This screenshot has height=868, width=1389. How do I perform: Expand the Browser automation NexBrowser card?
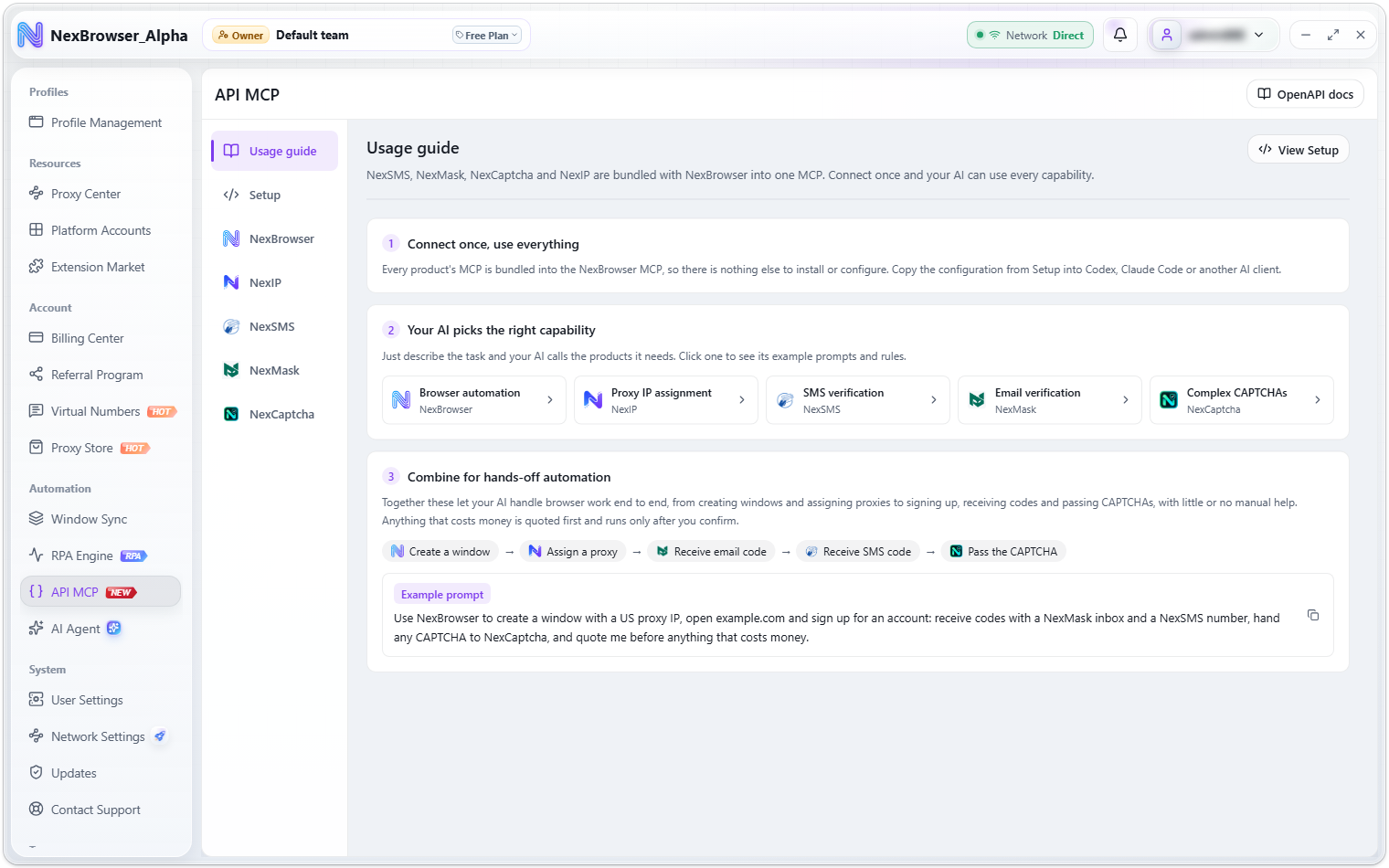coord(474,400)
